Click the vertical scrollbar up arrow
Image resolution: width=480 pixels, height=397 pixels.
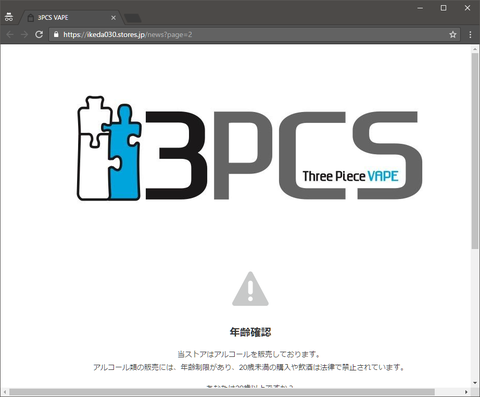(475, 49)
